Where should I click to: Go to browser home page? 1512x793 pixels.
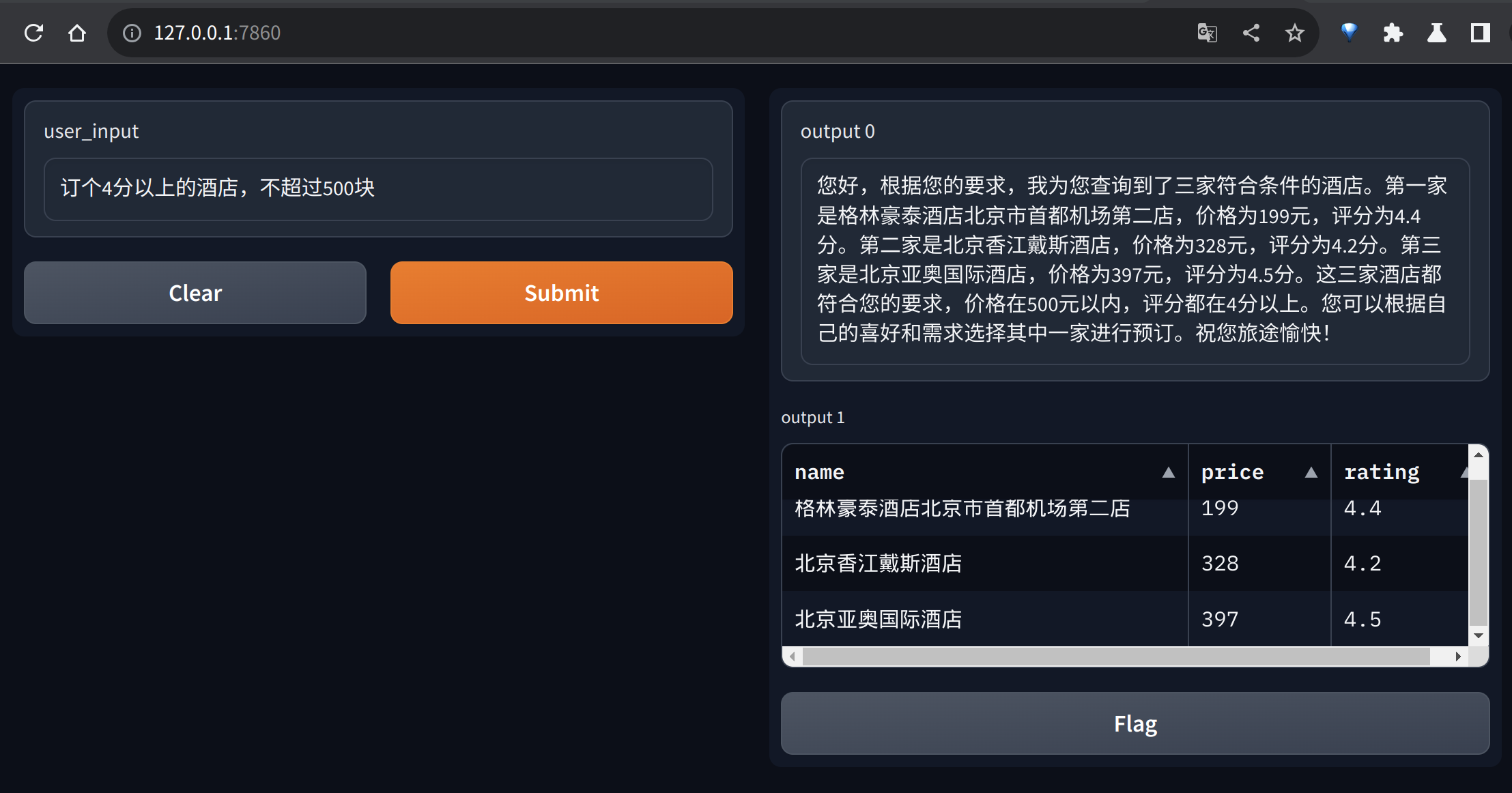point(77,33)
